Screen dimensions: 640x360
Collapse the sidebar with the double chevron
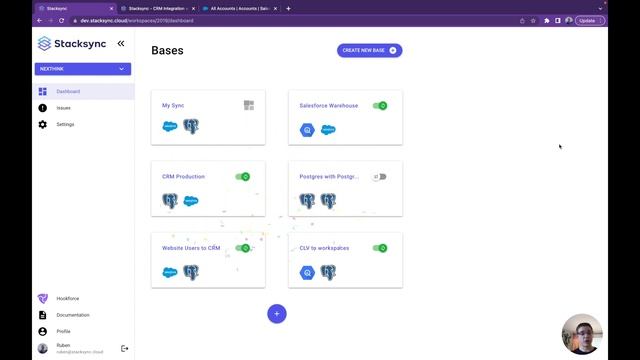(x=121, y=43)
